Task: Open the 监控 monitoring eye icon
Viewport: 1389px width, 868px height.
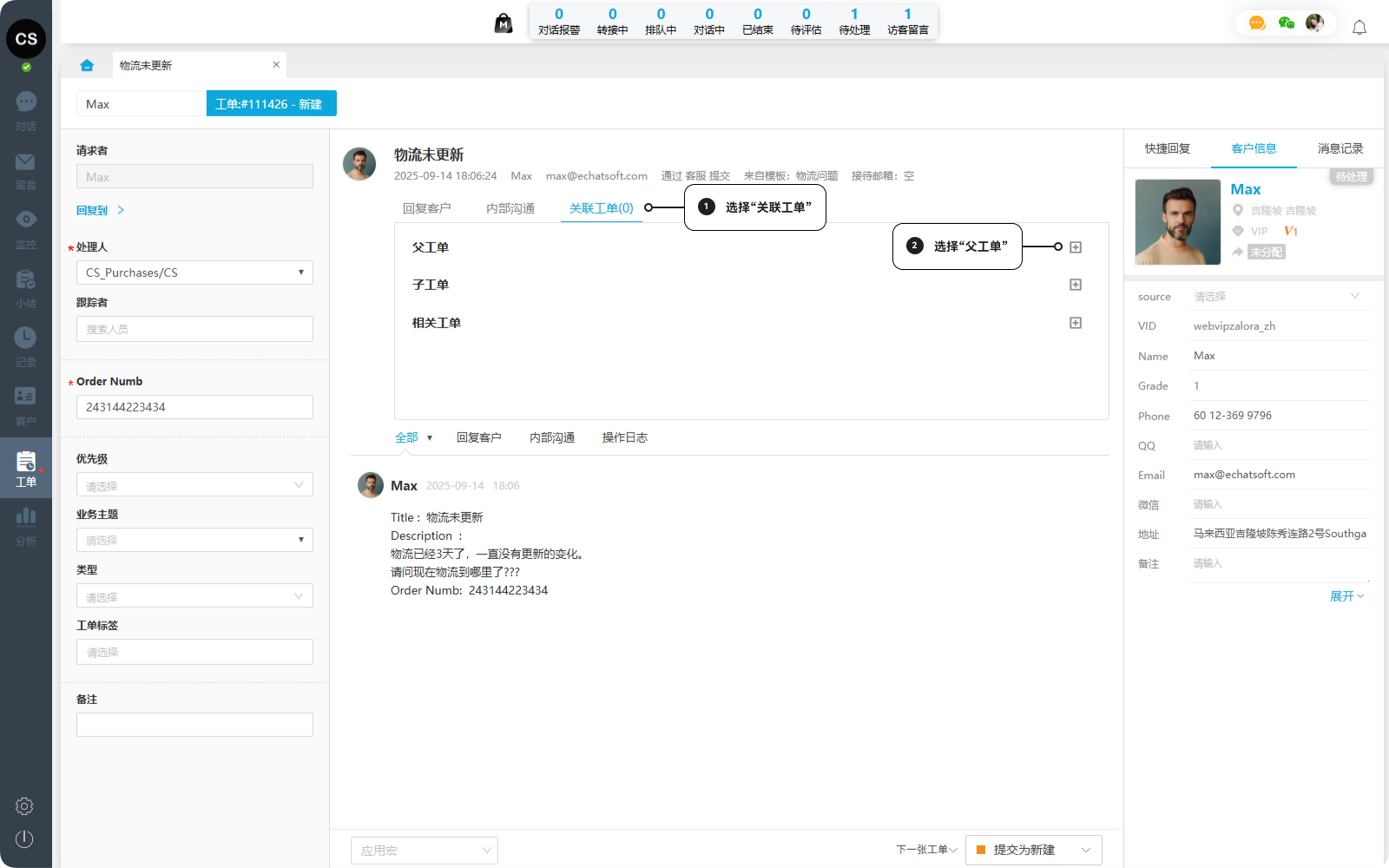Action: (x=26, y=220)
